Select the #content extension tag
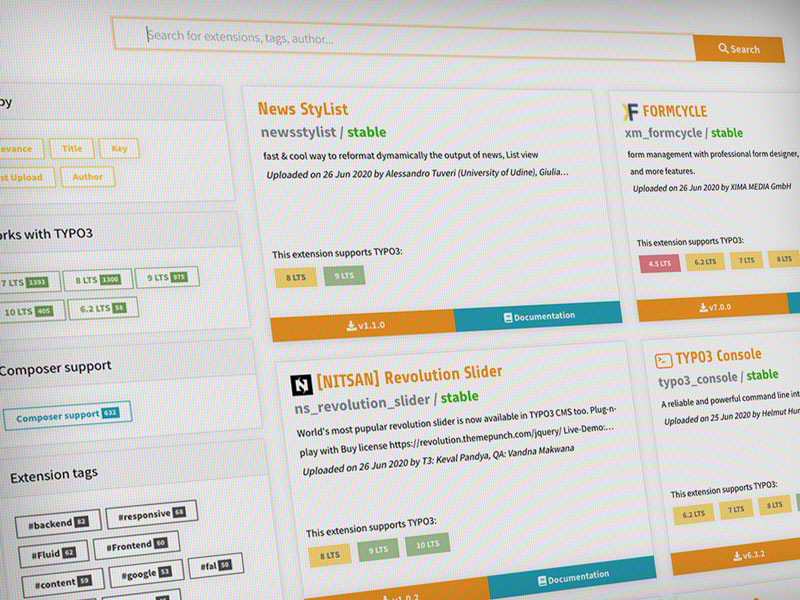Screen dimensions: 800x600 [63, 582]
